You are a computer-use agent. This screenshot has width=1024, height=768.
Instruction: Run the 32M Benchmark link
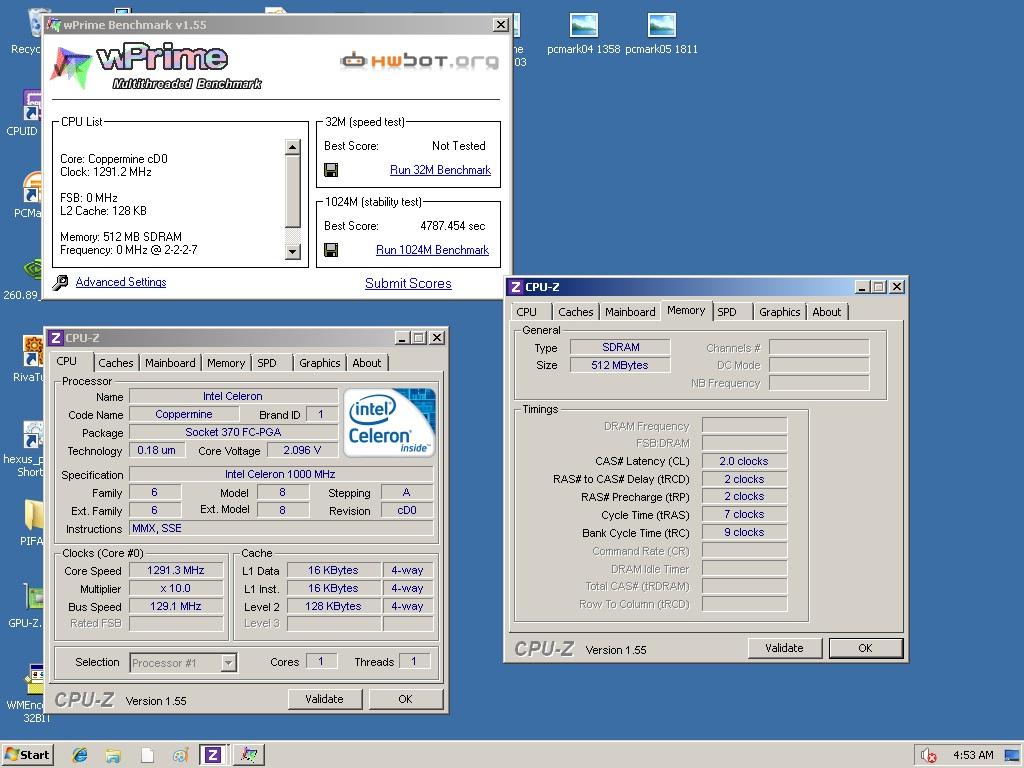(x=440, y=170)
